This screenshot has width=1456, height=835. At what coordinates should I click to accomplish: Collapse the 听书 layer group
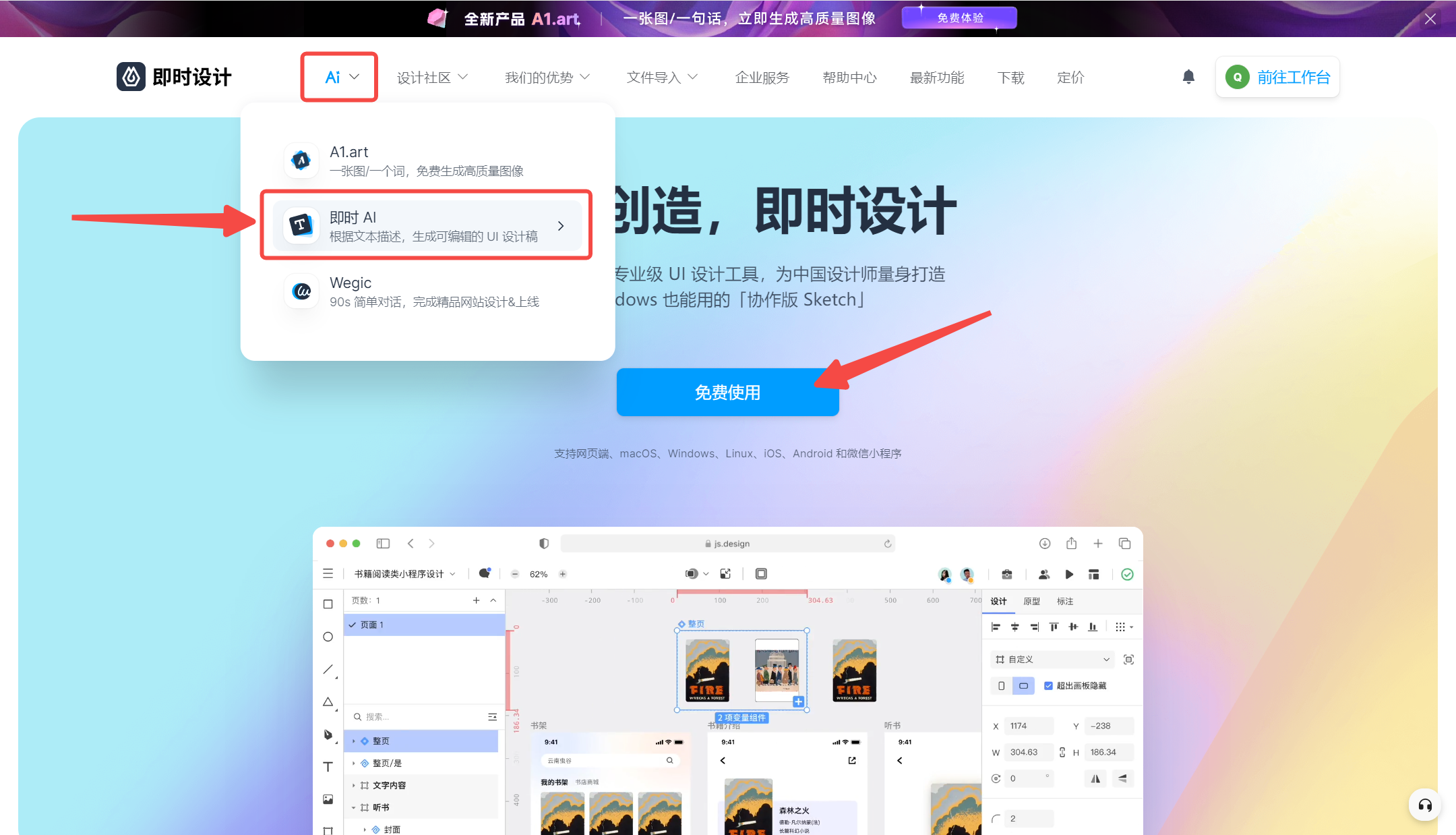[353, 807]
